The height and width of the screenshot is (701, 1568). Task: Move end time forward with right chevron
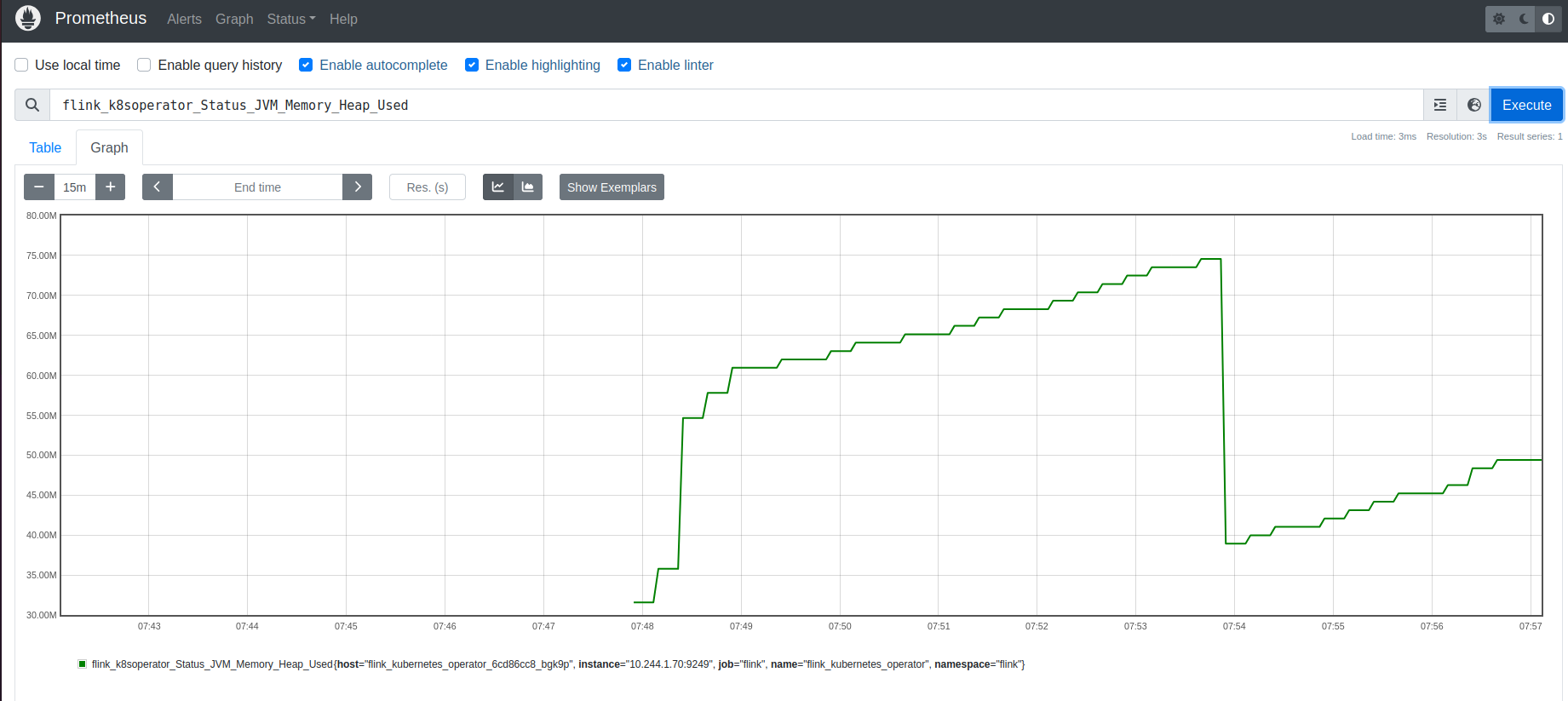coord(358,187)
